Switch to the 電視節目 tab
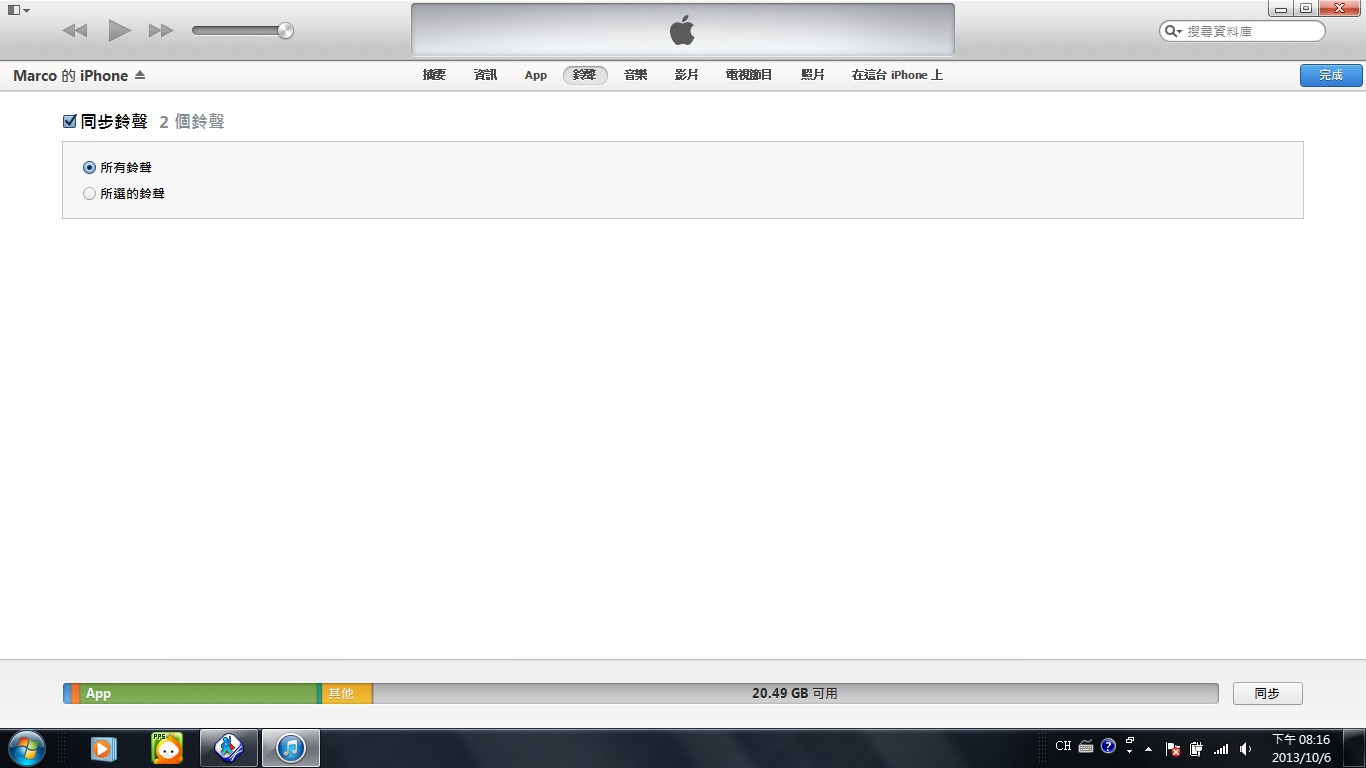The width and height of the screenshot is (1366, 768). (x=749, y=75)
